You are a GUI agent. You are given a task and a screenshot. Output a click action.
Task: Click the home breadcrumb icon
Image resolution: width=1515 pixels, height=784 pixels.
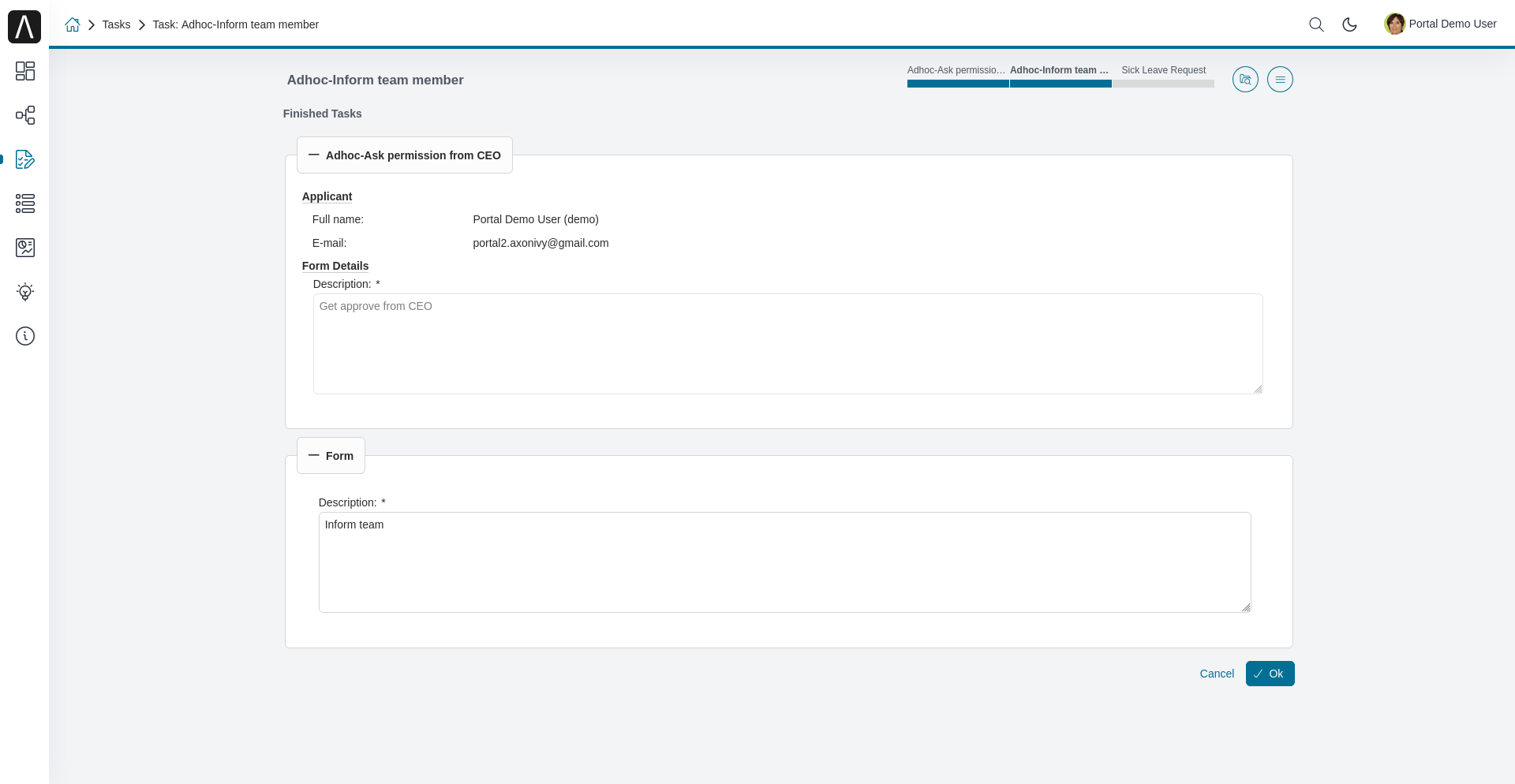[73, 24]
